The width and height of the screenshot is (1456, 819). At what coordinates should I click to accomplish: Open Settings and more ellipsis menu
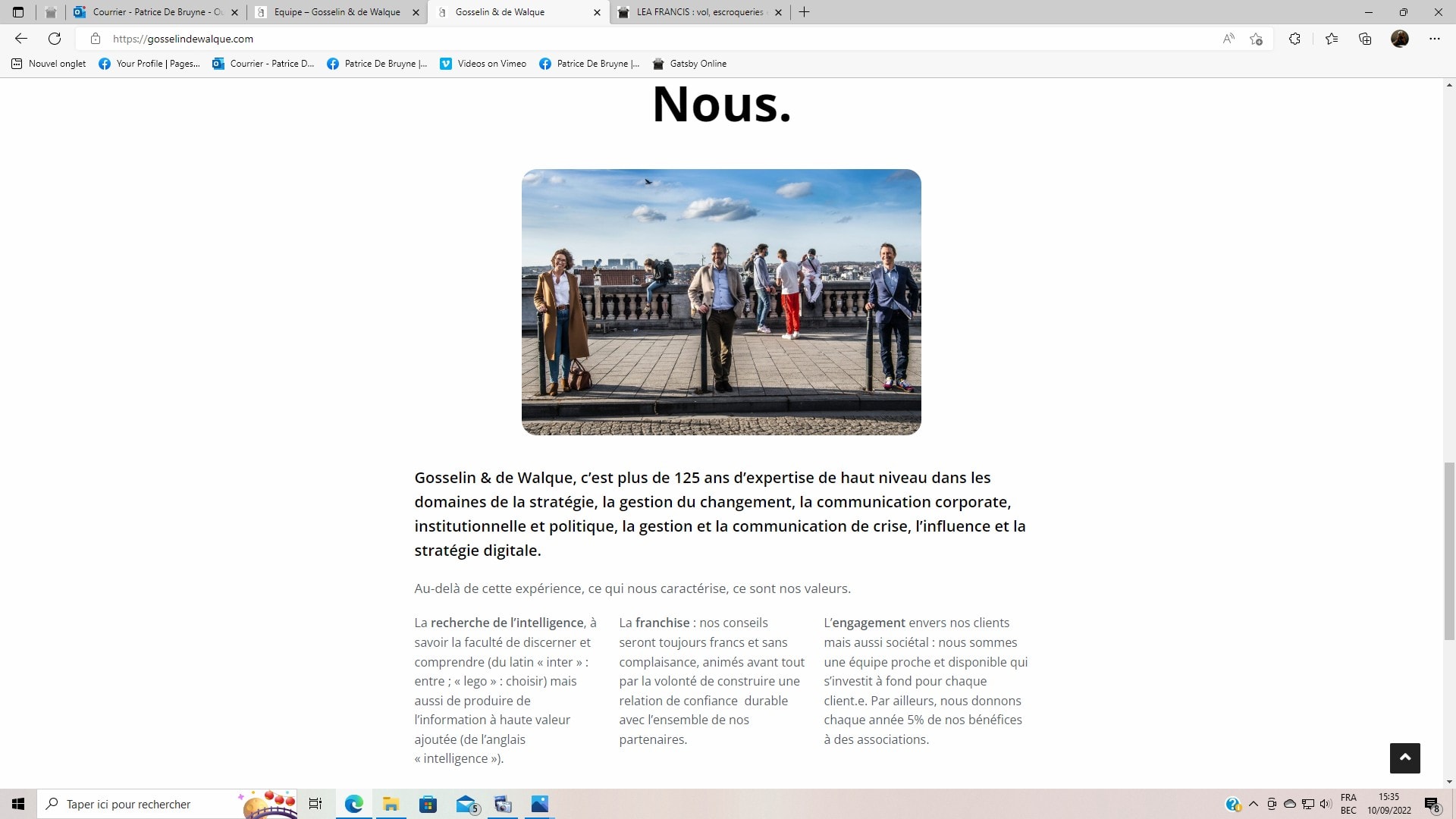click(x=1434, y=39)
